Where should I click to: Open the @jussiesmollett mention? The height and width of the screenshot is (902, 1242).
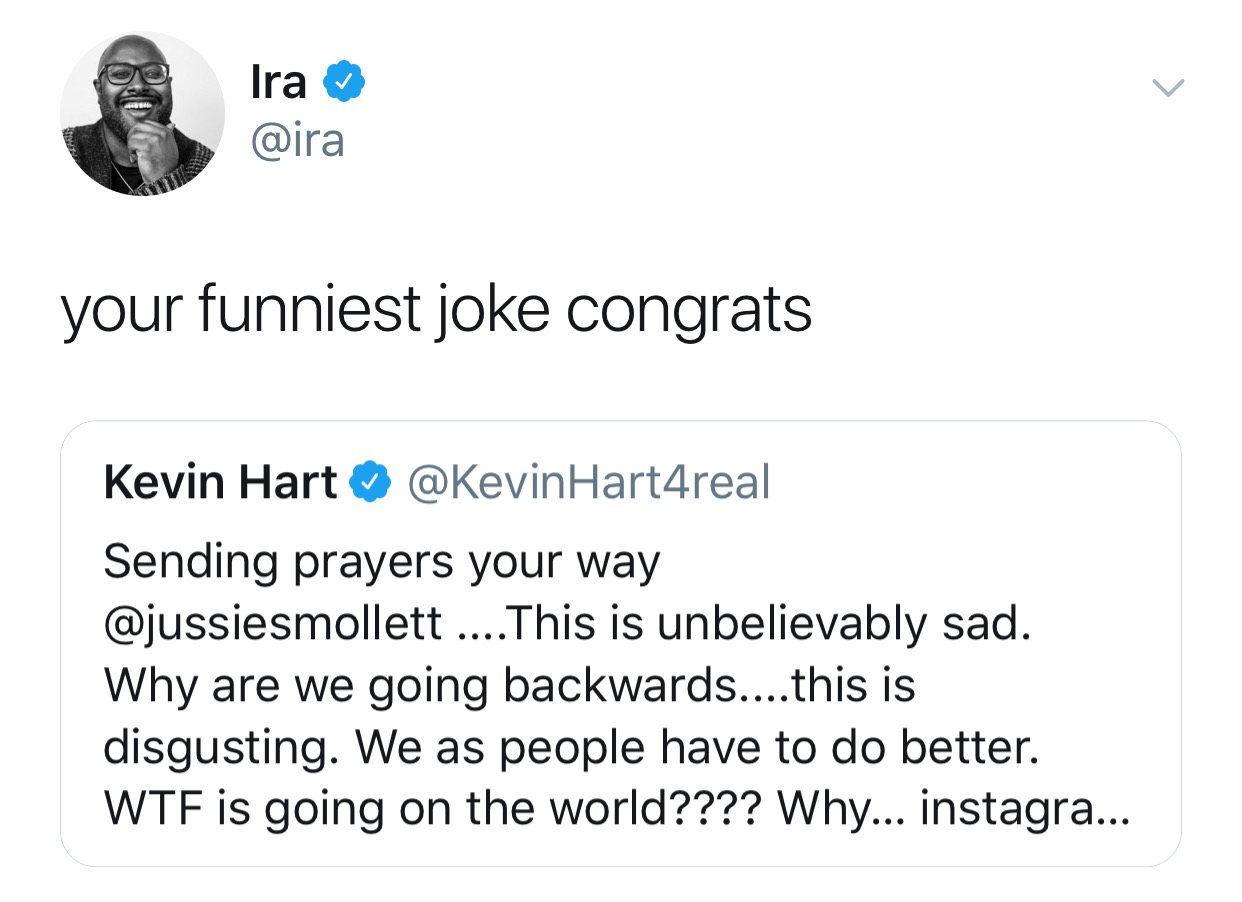click(x=273, y=624)
